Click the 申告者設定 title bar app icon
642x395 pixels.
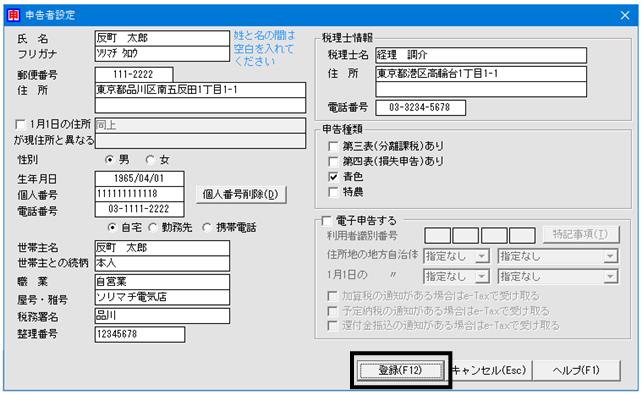(x=14, y=16)
